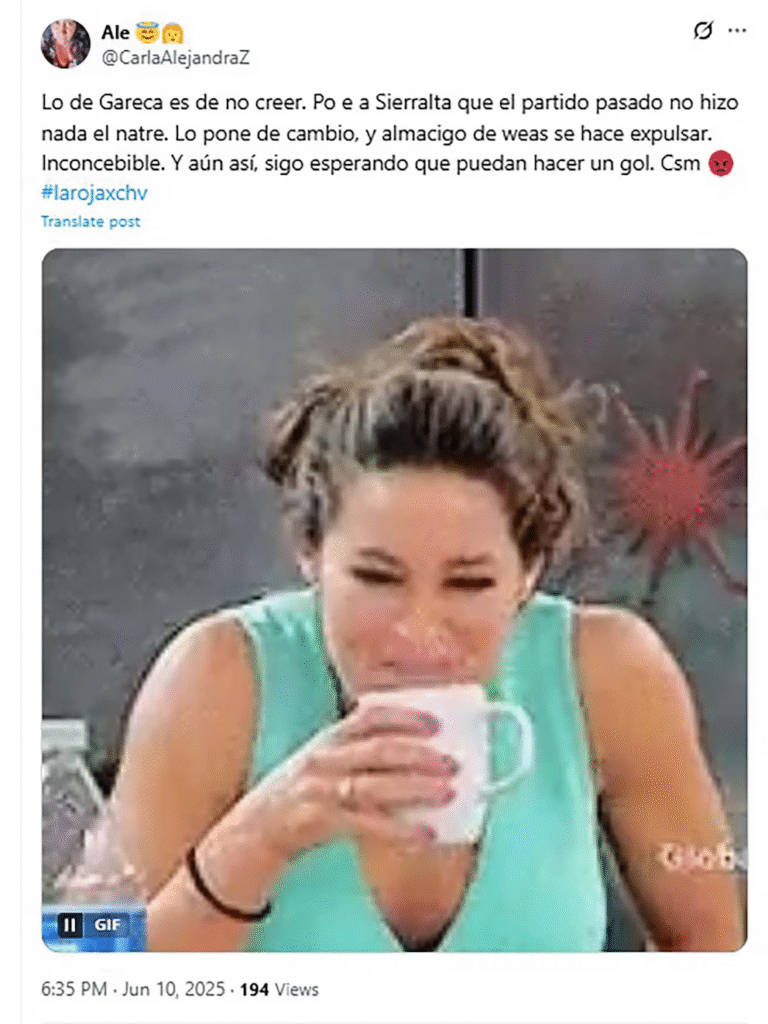Click the angry red face emoji
768x1024 pixels.
click(x=721, y=163)
